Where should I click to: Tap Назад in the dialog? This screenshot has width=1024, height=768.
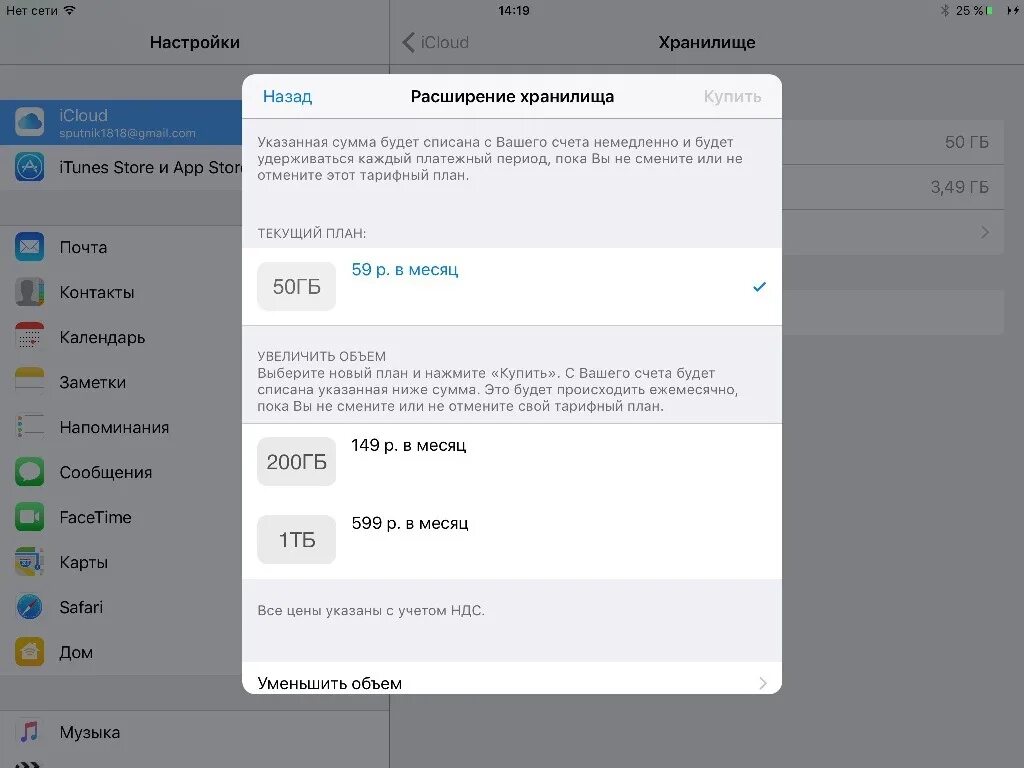[x=287, y=97]
